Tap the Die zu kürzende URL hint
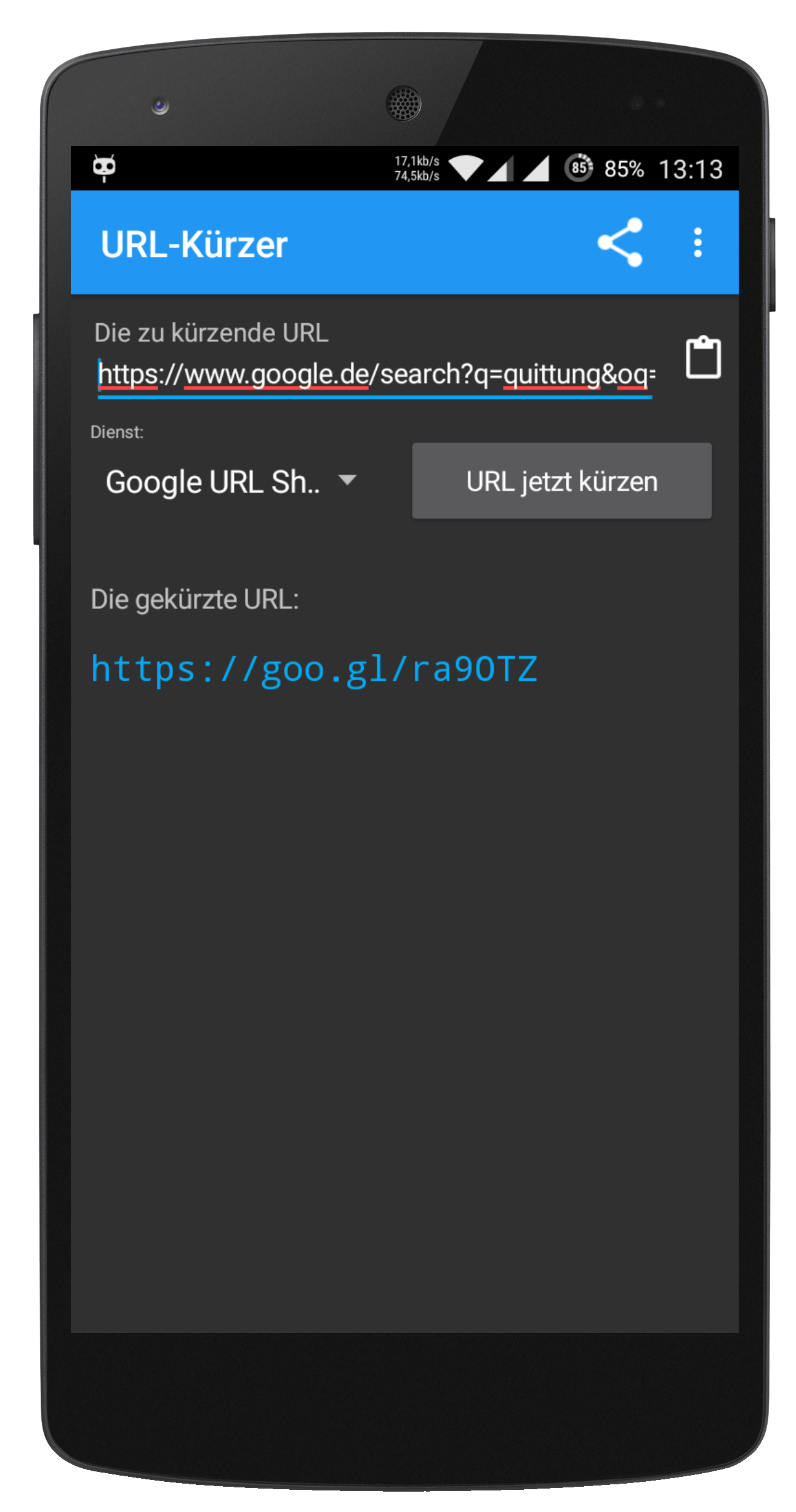This screenshot has height=1512, width=796. [x=211, y=333]
